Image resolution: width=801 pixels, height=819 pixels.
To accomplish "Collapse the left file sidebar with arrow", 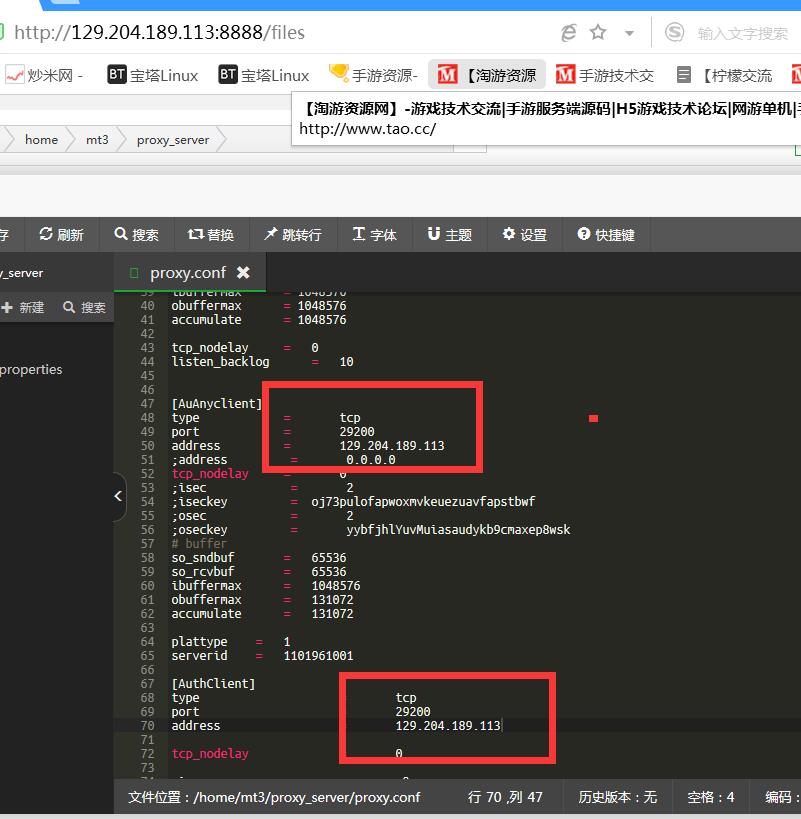I will (118, 496).
